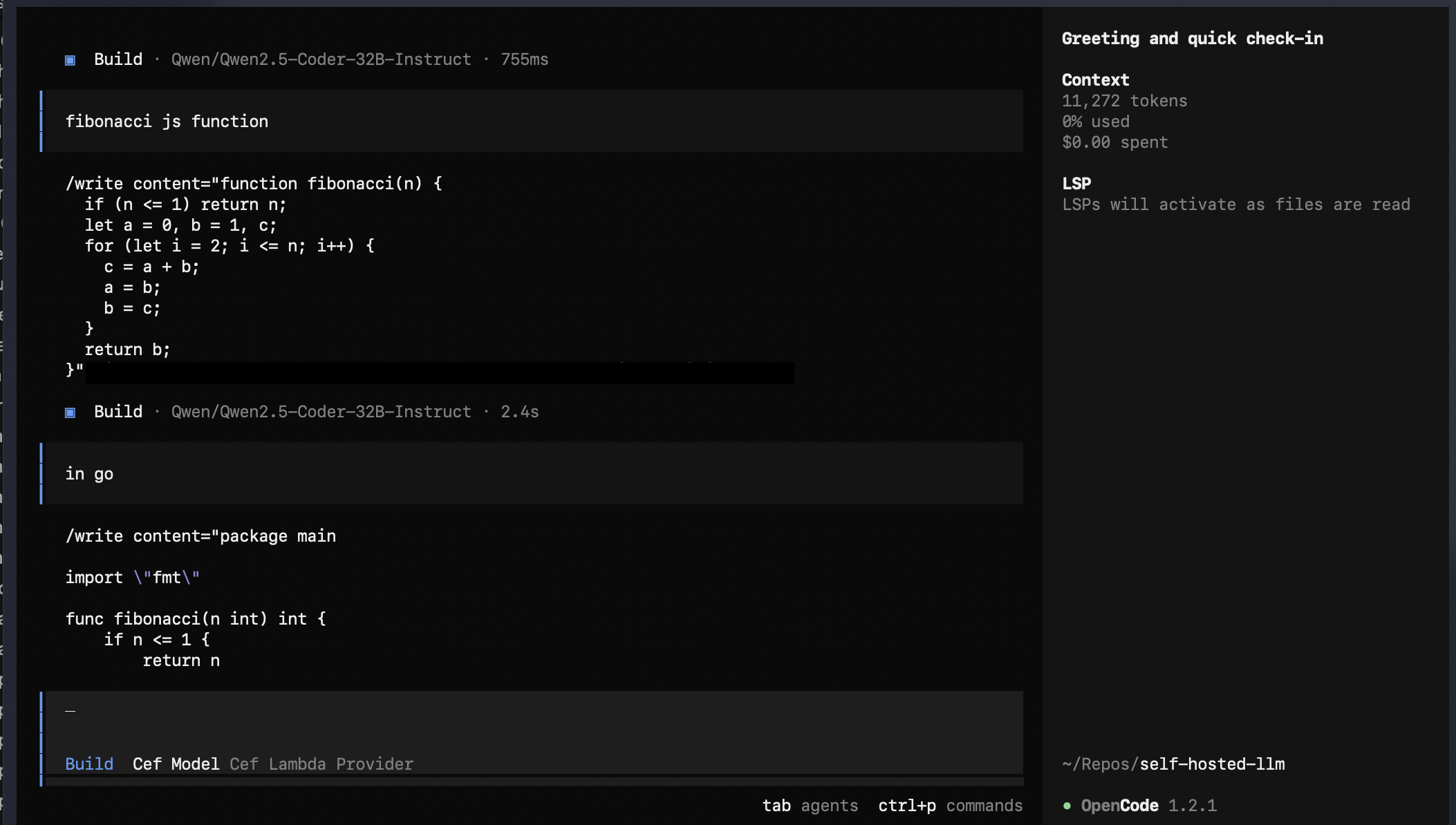Click the Context heading in sidebar
This screenshot has height=825, width=1456.
tap(1095, 80)
